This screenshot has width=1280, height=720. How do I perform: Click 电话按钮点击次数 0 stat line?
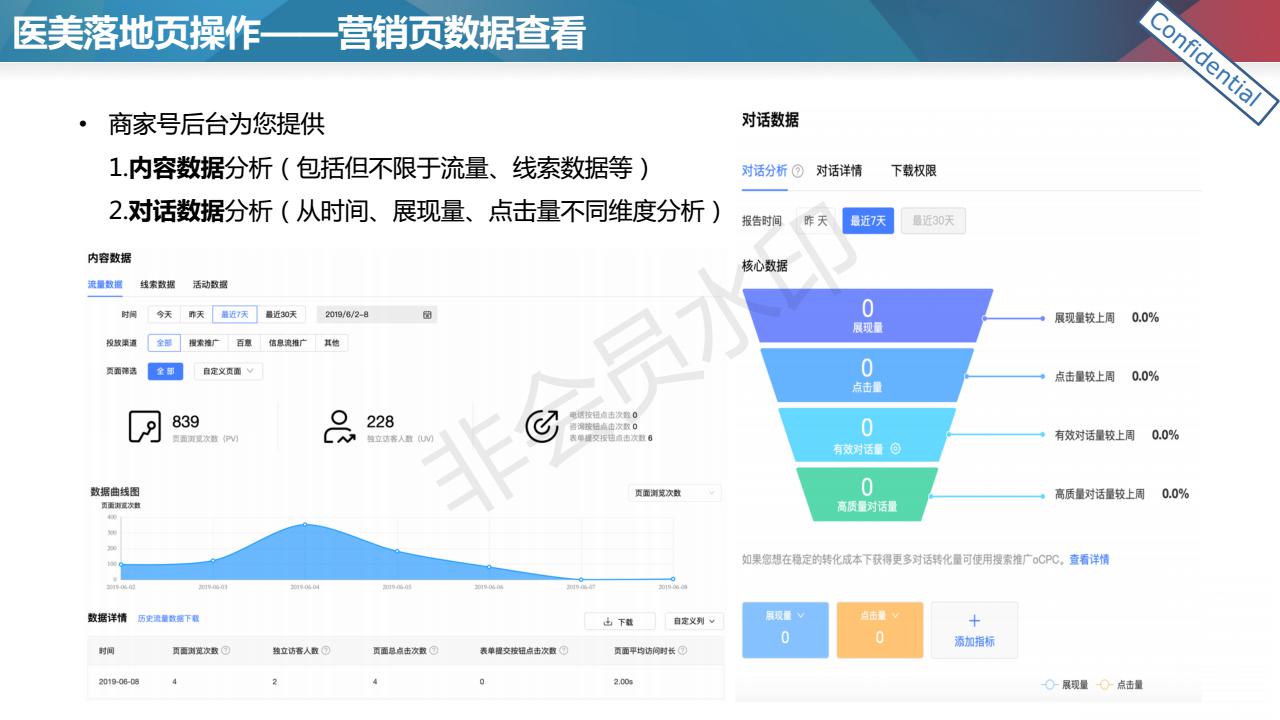pos(603,414)
